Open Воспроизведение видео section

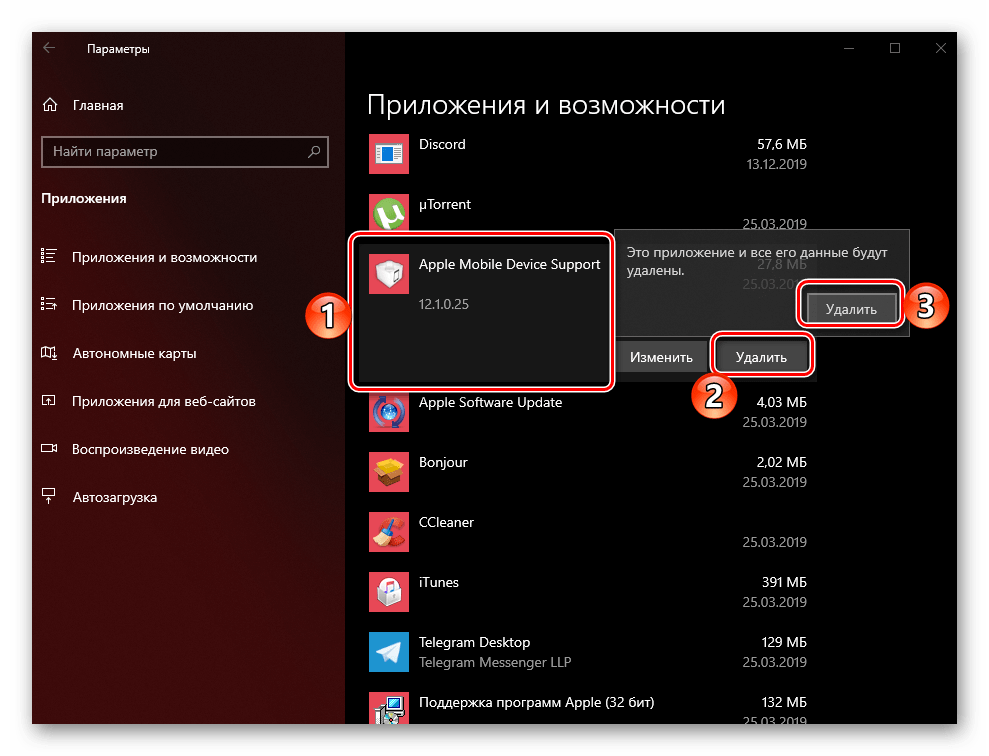[150, 449]
